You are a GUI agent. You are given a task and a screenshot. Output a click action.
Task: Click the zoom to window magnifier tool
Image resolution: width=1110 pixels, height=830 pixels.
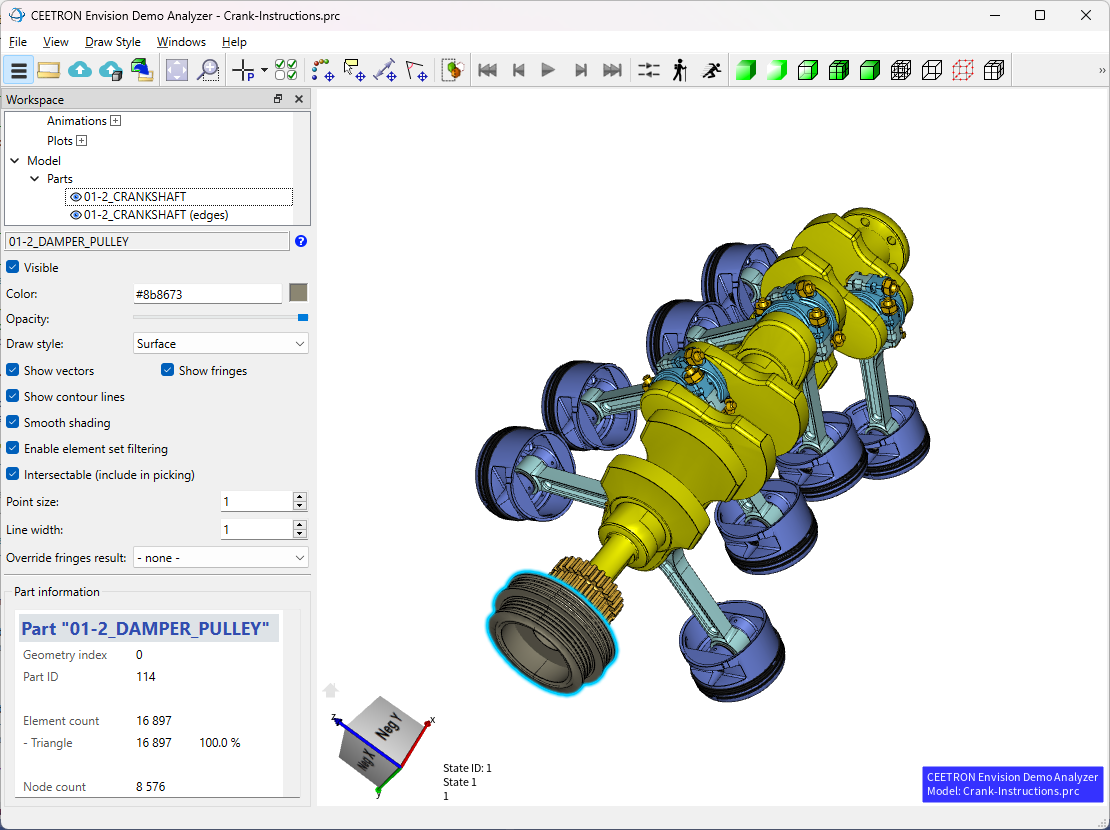pos(208,70)
